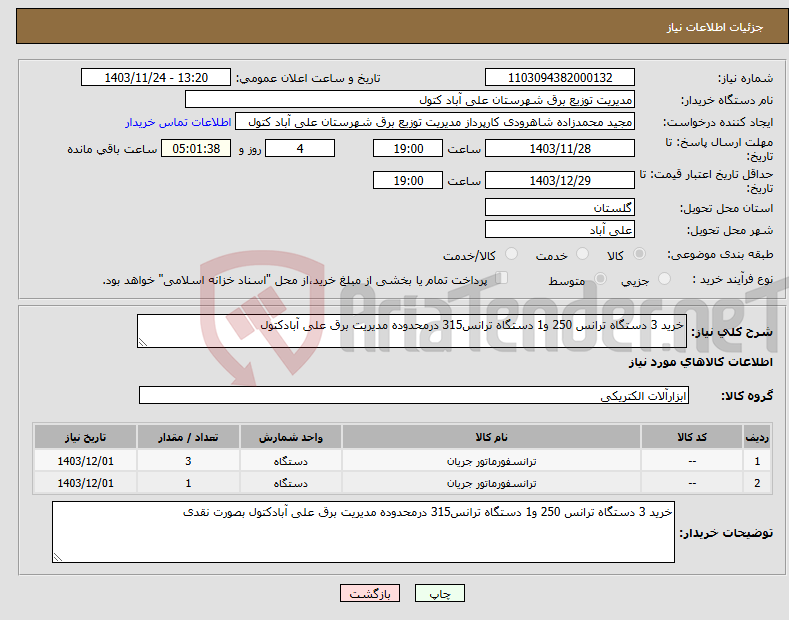Click the بازگشت back button

pos(370,593)
